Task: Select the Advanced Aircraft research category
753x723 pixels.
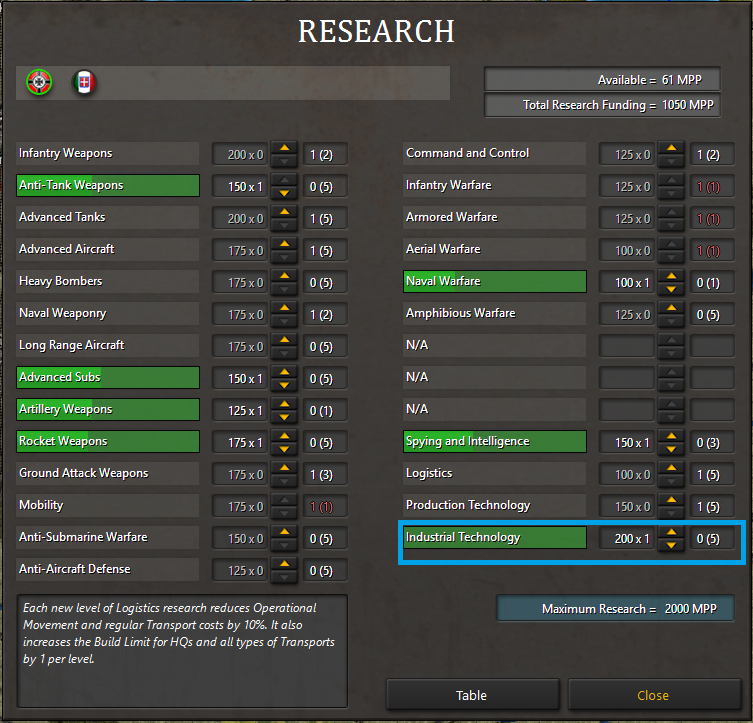Action: coord(108,250)
